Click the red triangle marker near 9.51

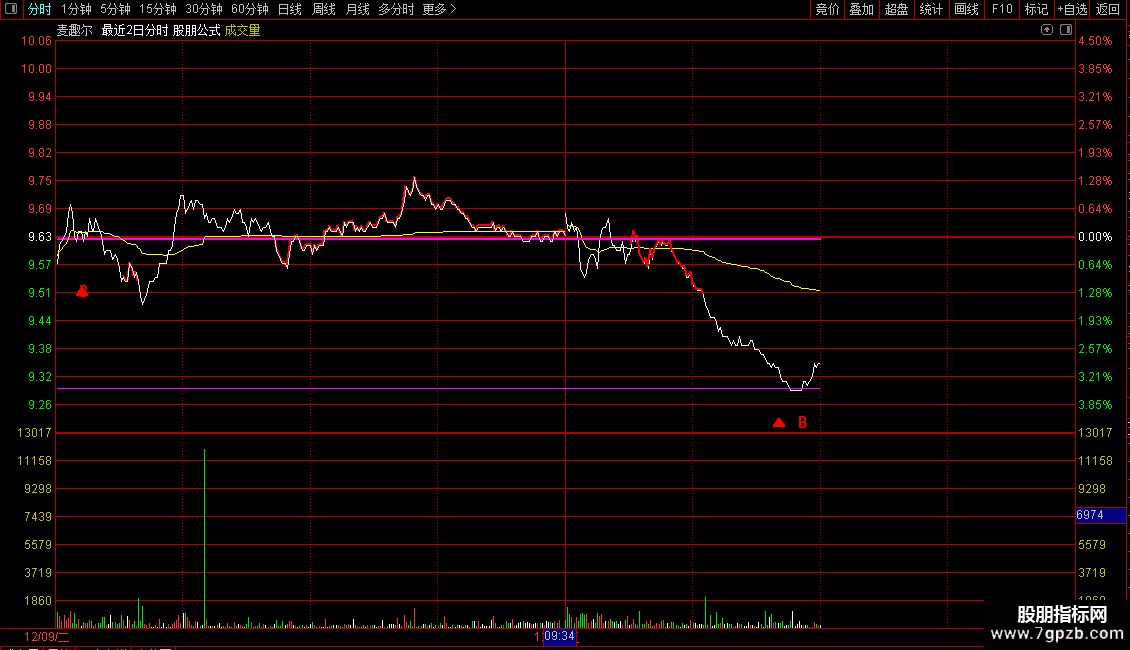(x=82, y=290)
